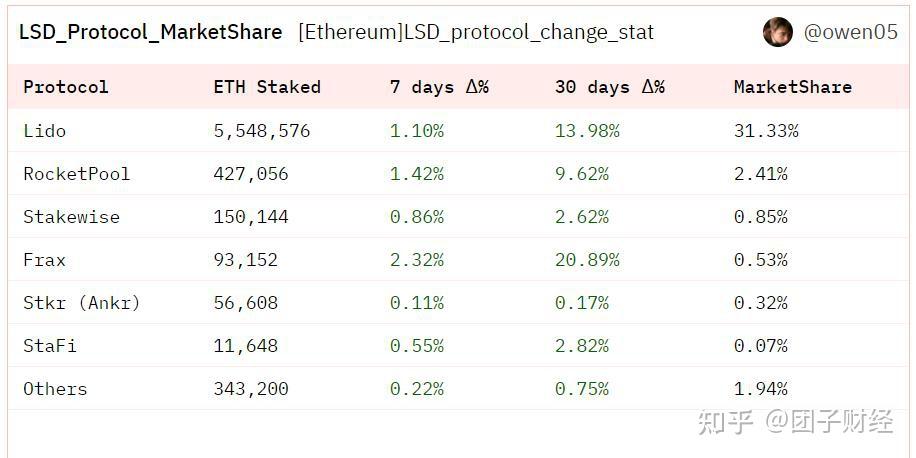The width and height of the screenshot is (916, 458).
Task: Select the RocketPool protocol cell
Action: point(77,174)
